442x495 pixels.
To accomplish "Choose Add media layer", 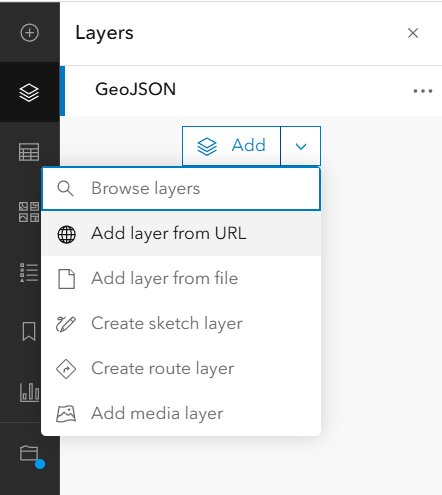I will pyautogui.click(x=181, y=413).
